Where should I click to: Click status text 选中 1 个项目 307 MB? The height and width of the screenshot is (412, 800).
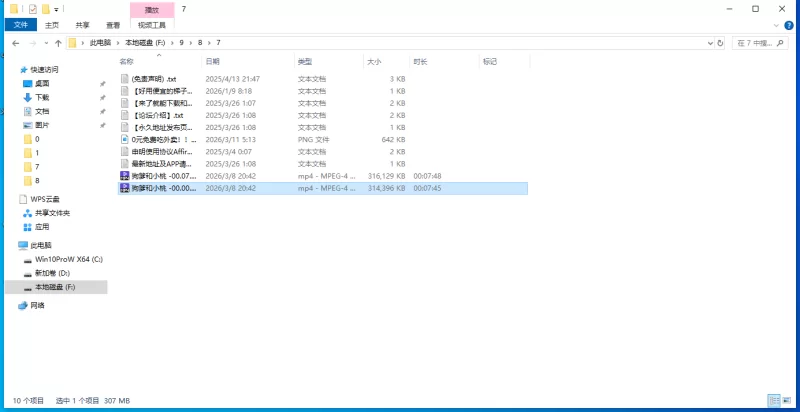93,401
